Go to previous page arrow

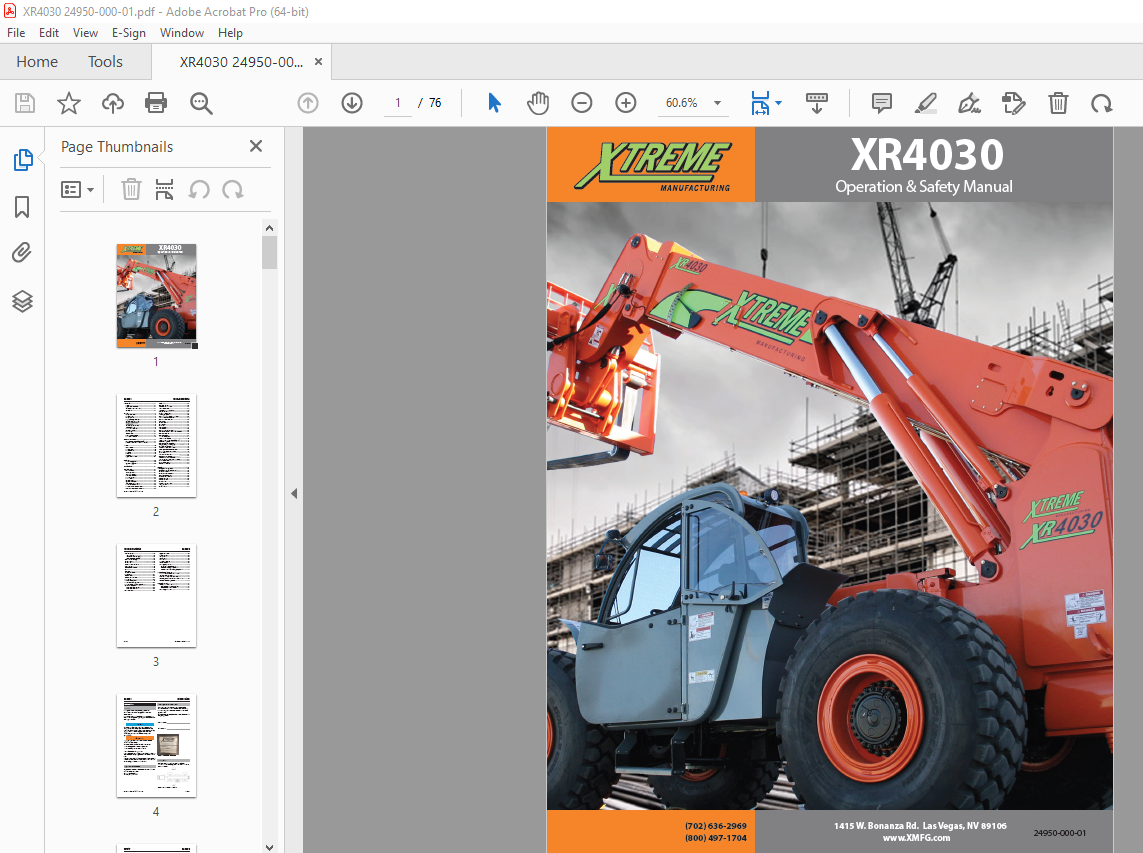pos(308,103)
